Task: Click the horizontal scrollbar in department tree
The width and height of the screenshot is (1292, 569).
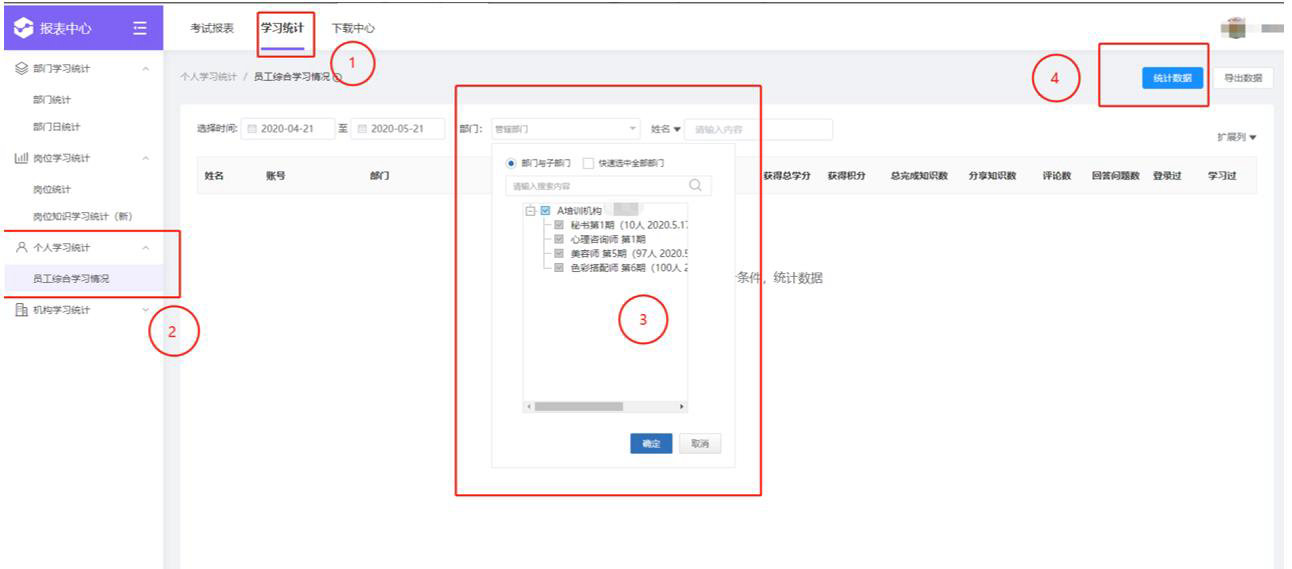Action: [x=578, y=407]
